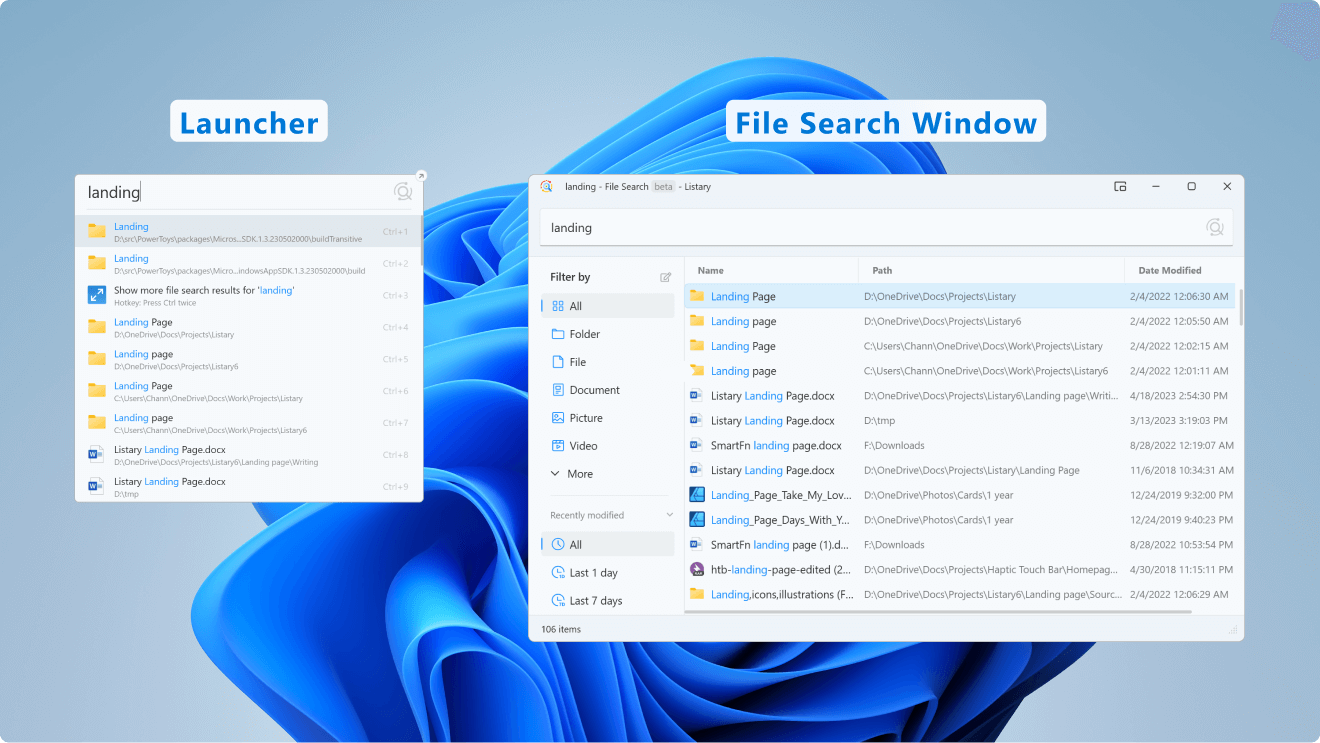Click the horizontal scrollbar below the results list
This screenshot has height=743, width=1320.
(x=940, y=611)
